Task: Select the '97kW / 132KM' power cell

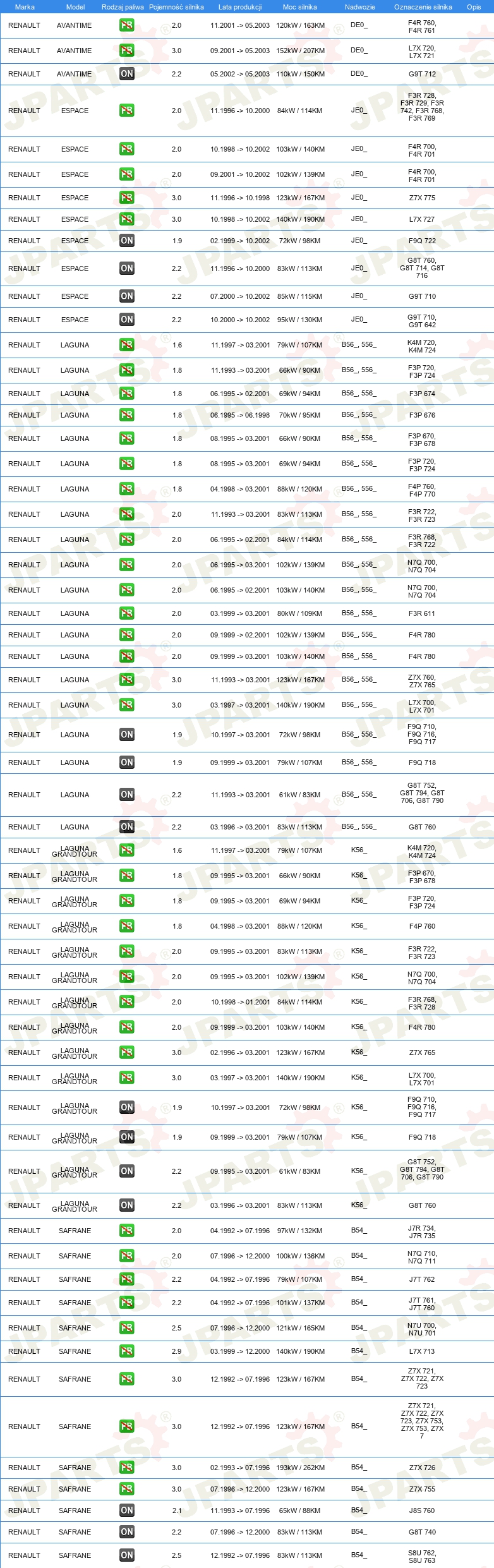Action: 300,1231
